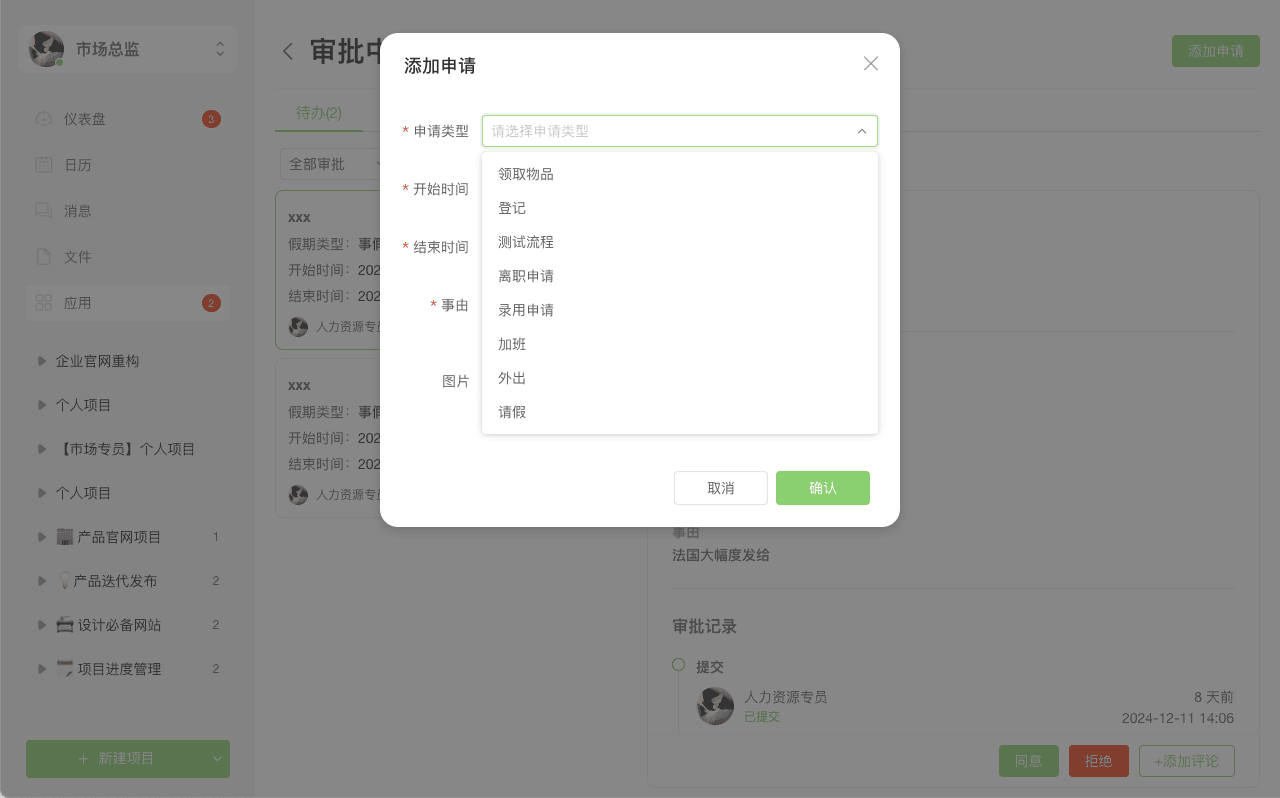
Task: Open dropdown arrow next to 新建项目
Action: (x=217, y=759)
